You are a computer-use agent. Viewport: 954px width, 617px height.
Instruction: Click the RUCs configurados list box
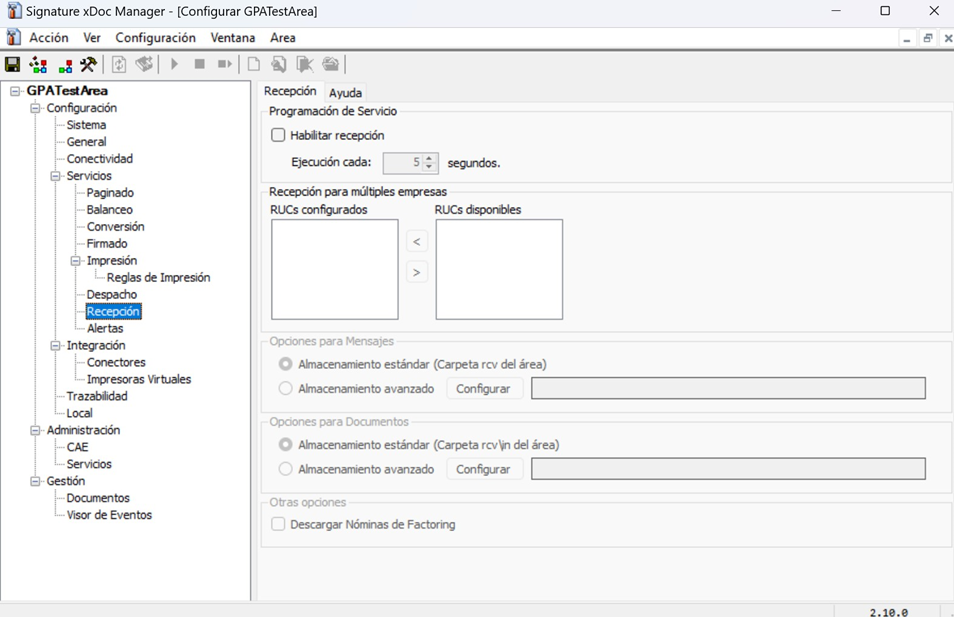335,269
